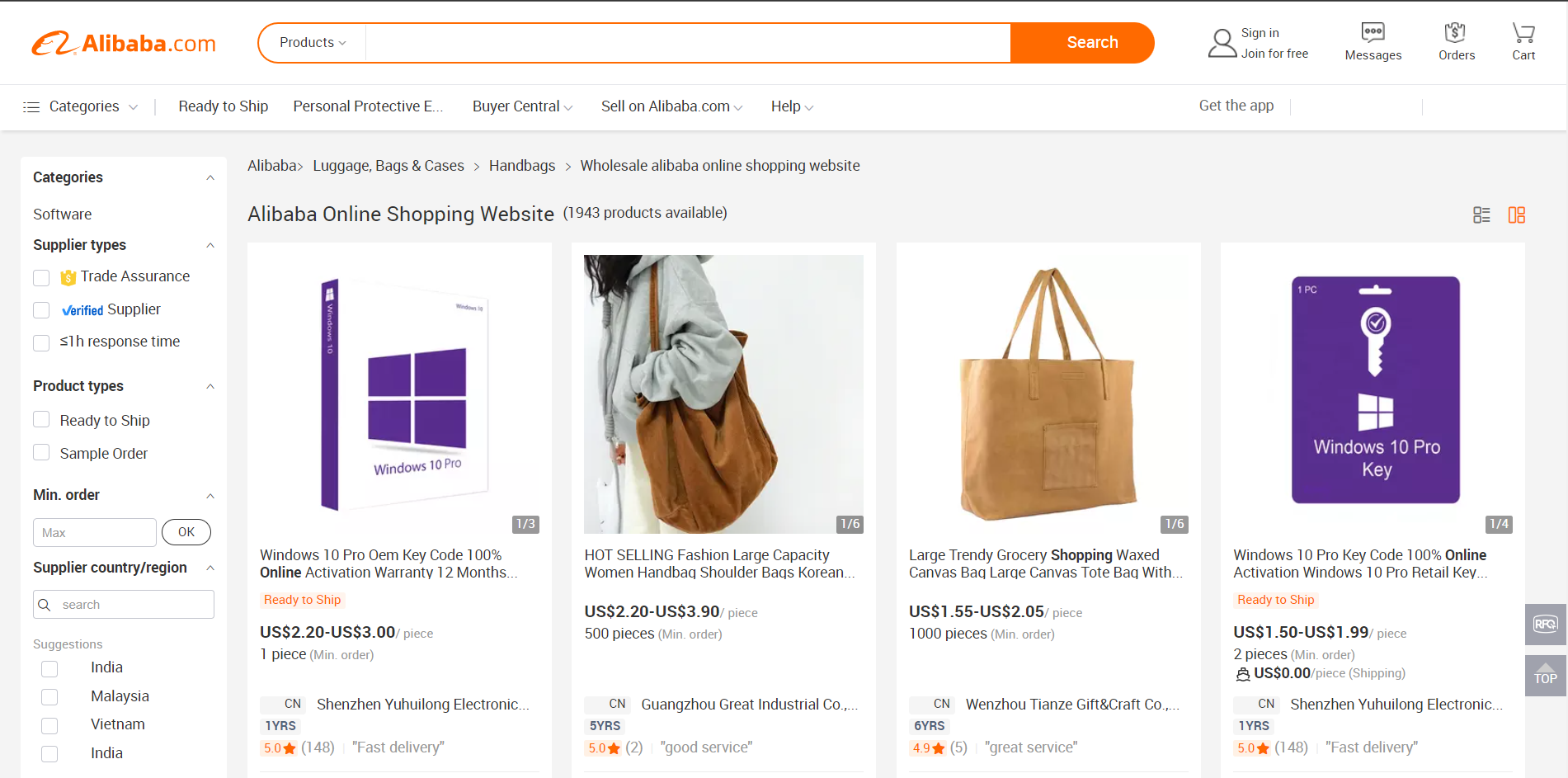Click the country search input field

pos(124,605)
